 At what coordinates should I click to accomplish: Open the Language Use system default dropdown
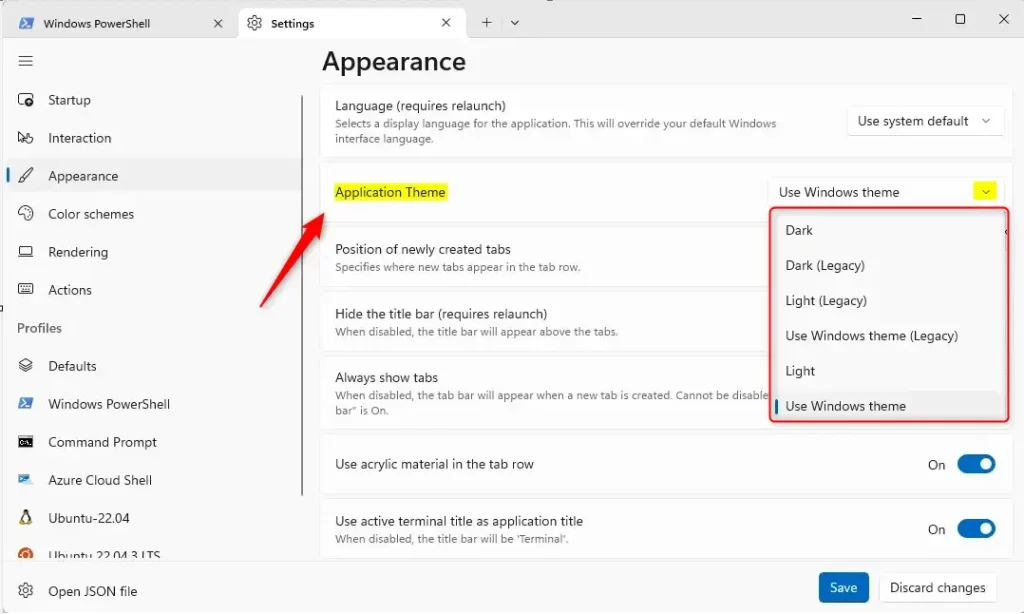(x=925, y=121)
